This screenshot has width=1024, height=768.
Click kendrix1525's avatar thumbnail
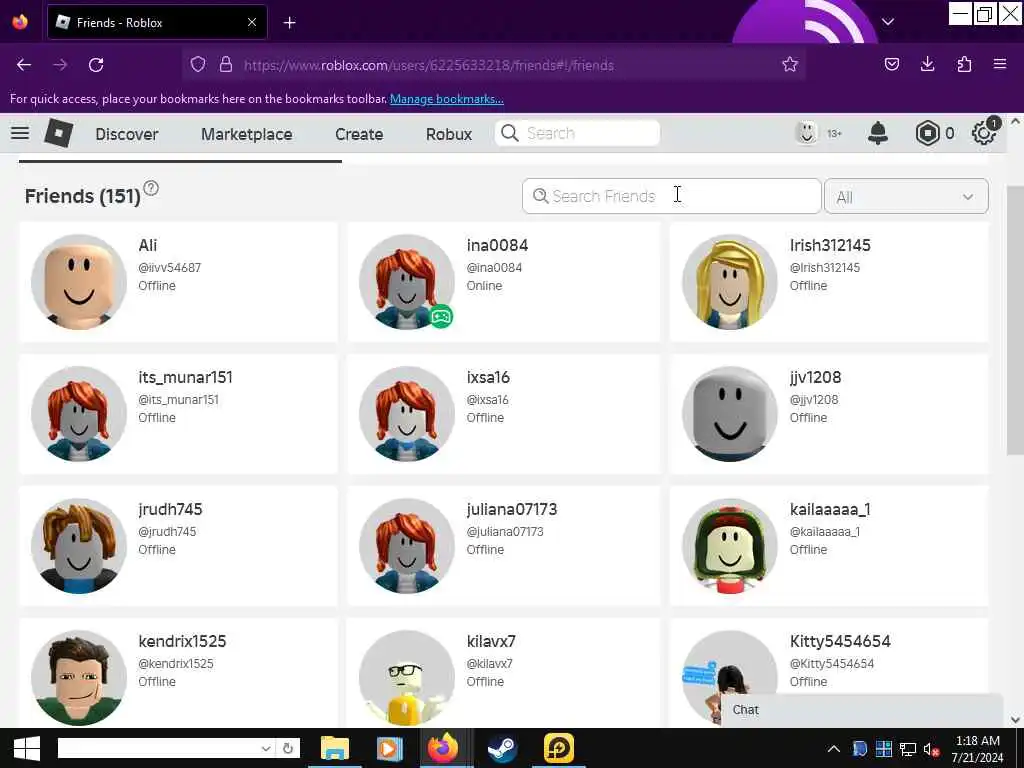(x=79, y=678)
